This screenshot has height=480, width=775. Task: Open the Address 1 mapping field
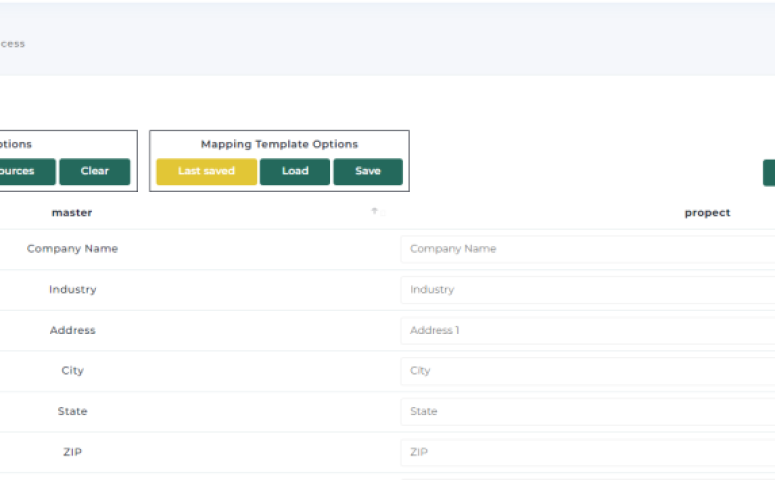pos(587,330)
